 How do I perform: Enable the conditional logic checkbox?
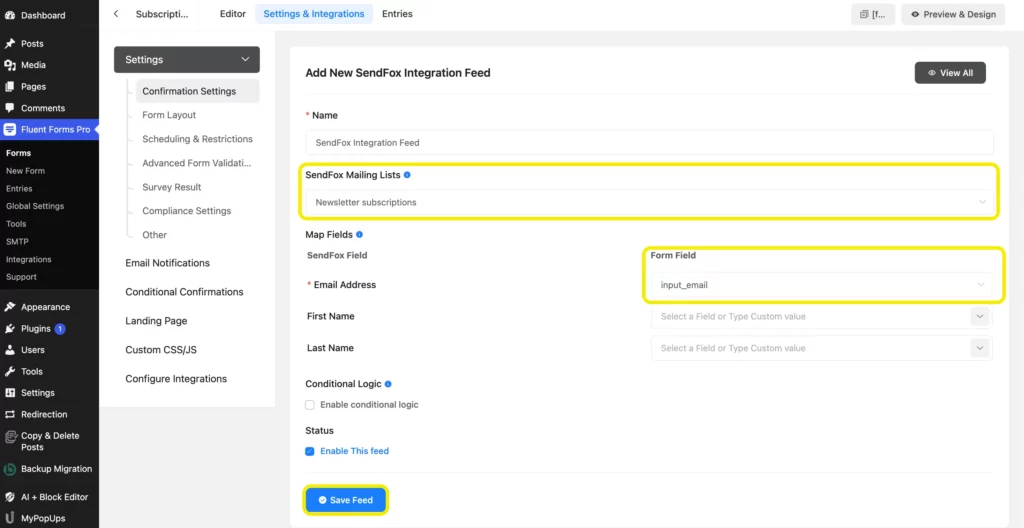(x=310, y=405)
